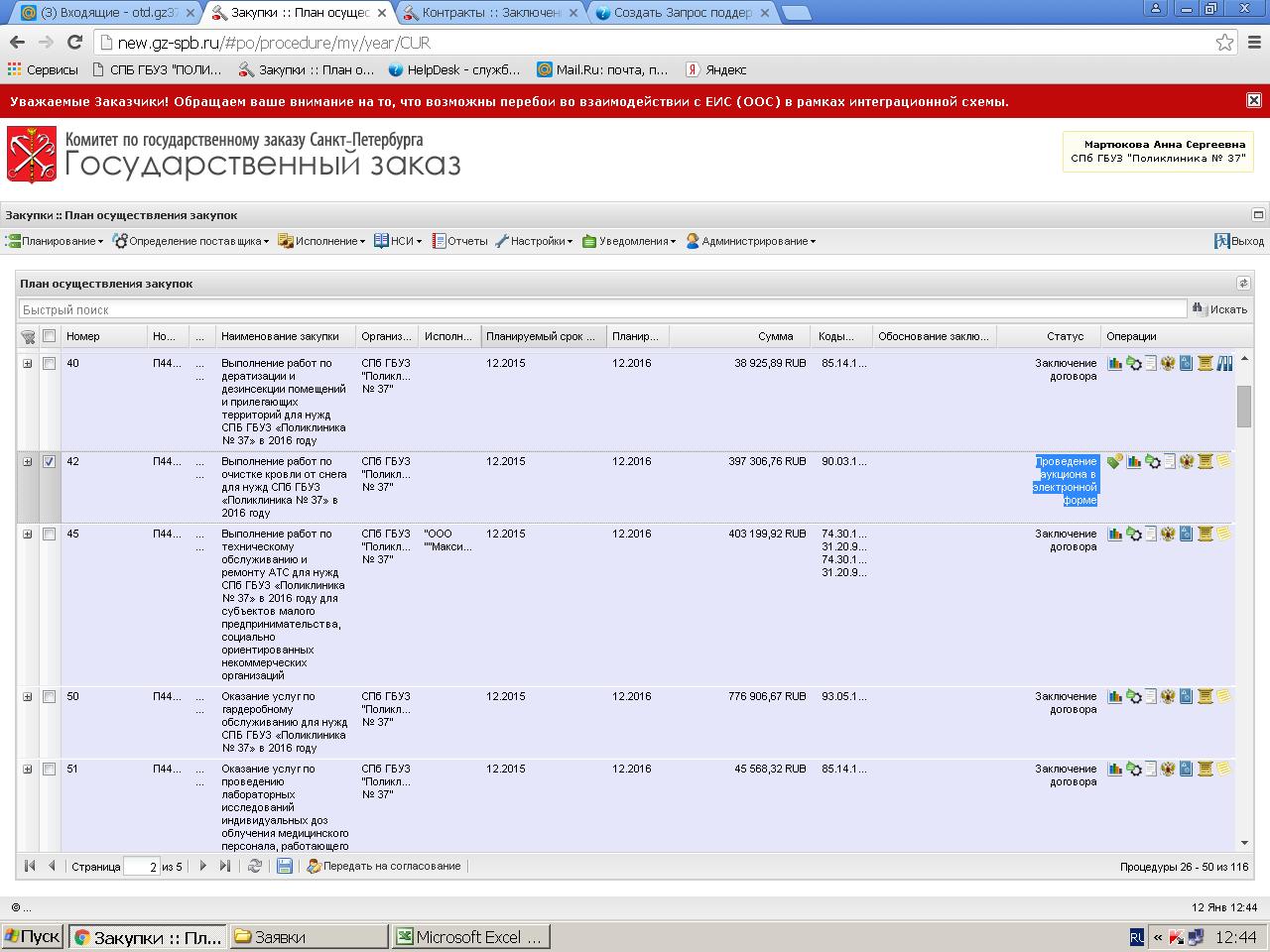
Task: Toggle the select-all checkbox in grid header
Action: click(x=49, y=336)
